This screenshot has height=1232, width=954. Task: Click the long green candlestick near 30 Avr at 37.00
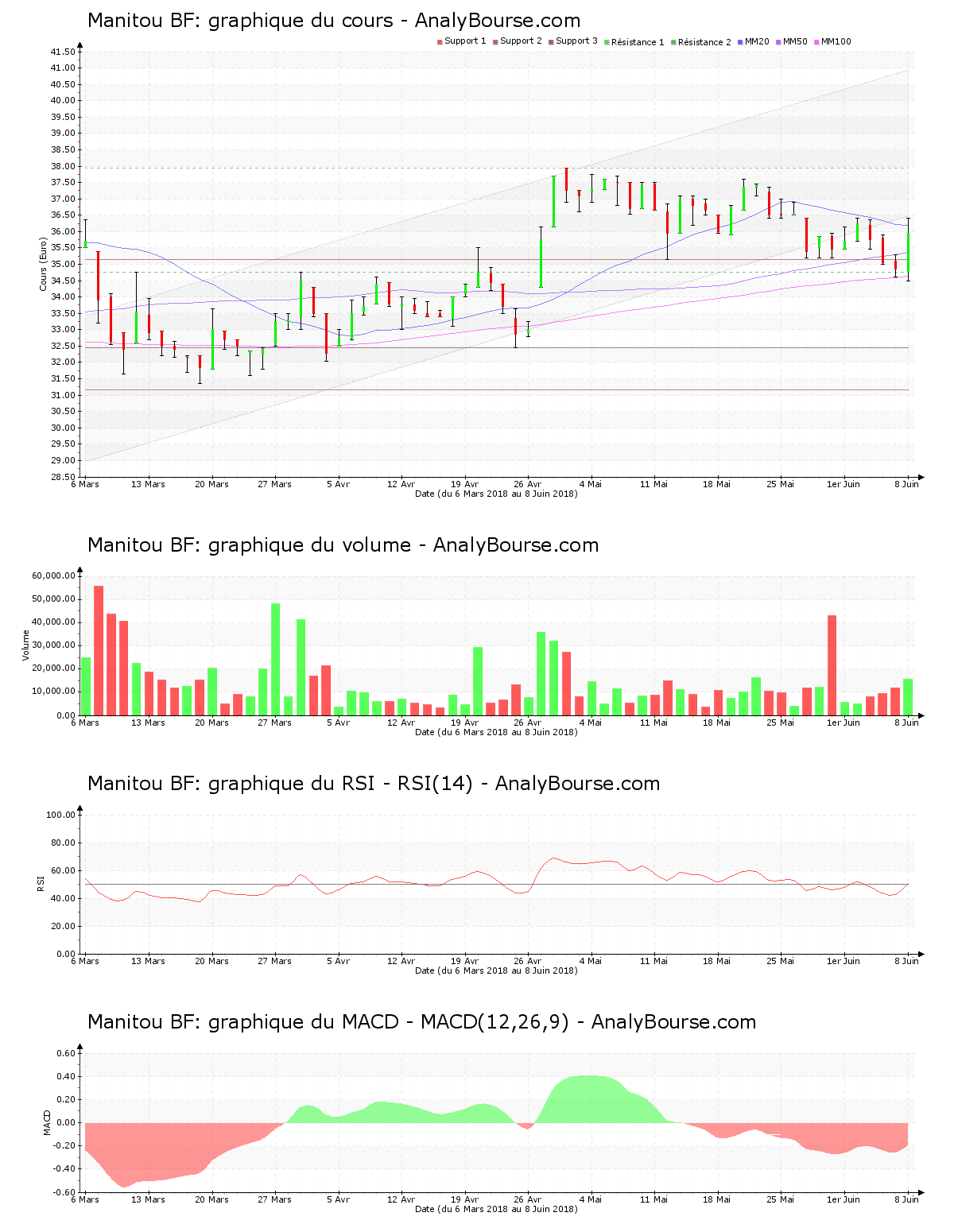click(x=553, y=201)
